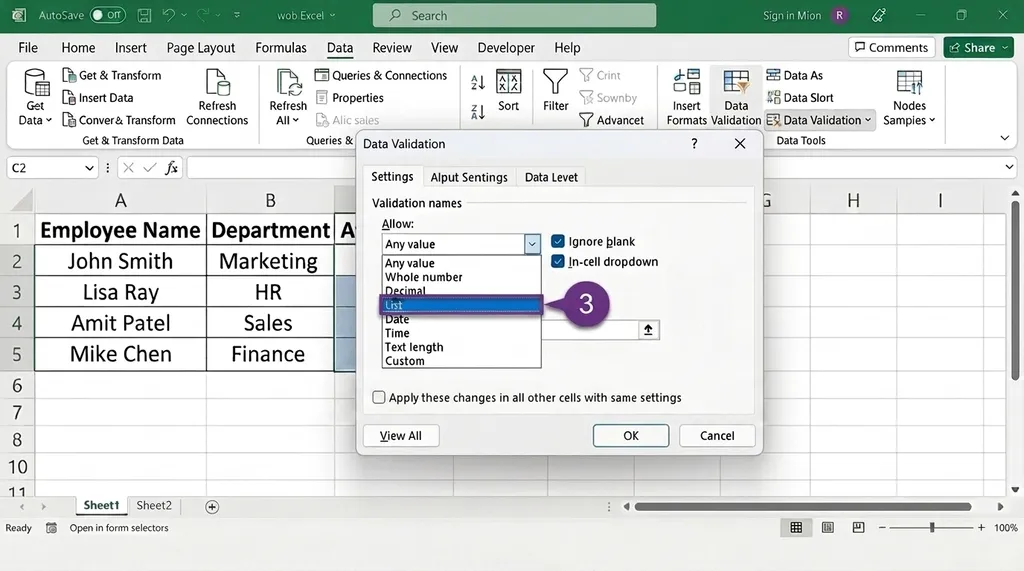Open the Formulas ribbon tab

point(281,48)
